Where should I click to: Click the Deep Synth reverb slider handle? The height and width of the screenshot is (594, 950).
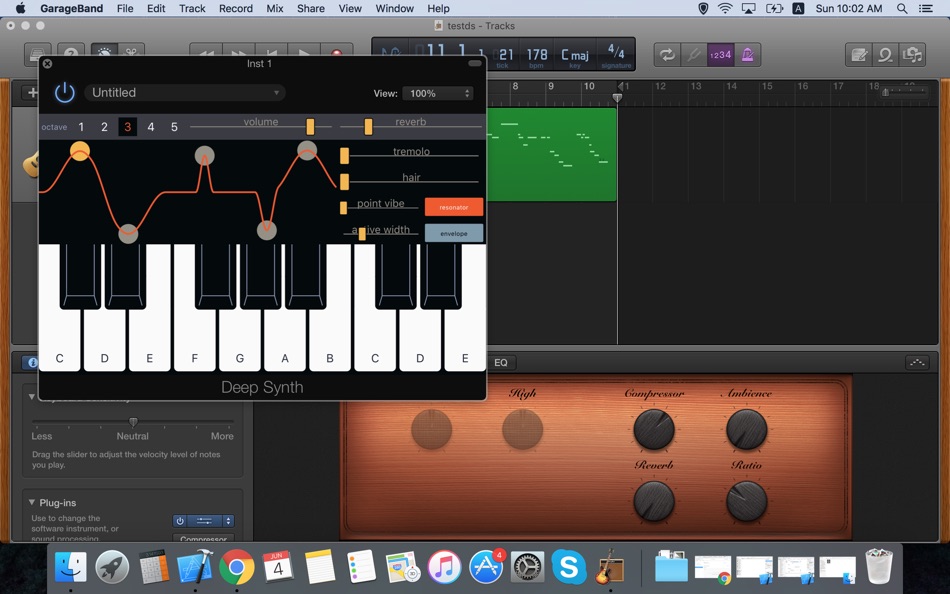pos(368,126)
